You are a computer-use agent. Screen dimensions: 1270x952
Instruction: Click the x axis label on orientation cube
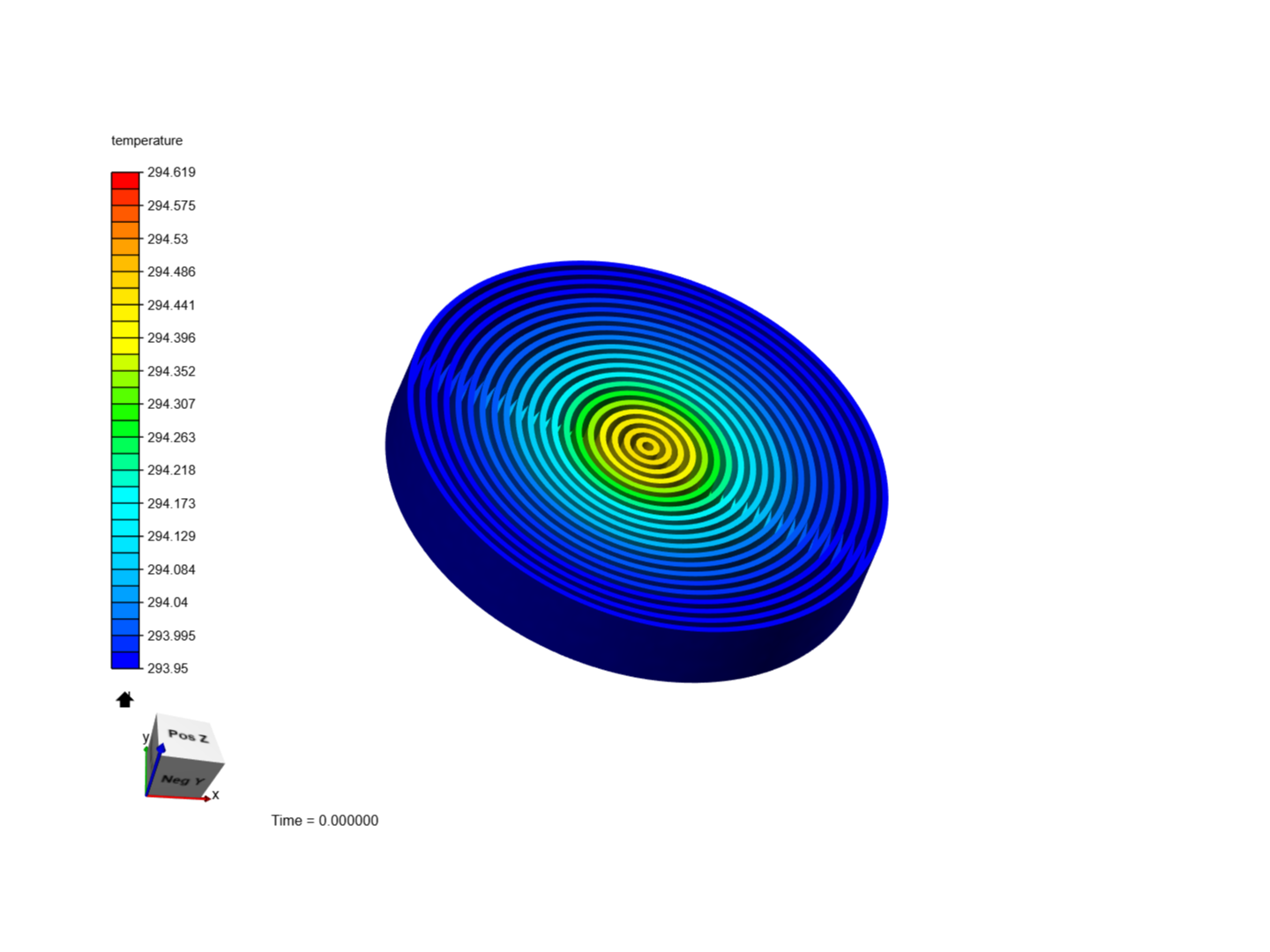[x=215, y=794]
